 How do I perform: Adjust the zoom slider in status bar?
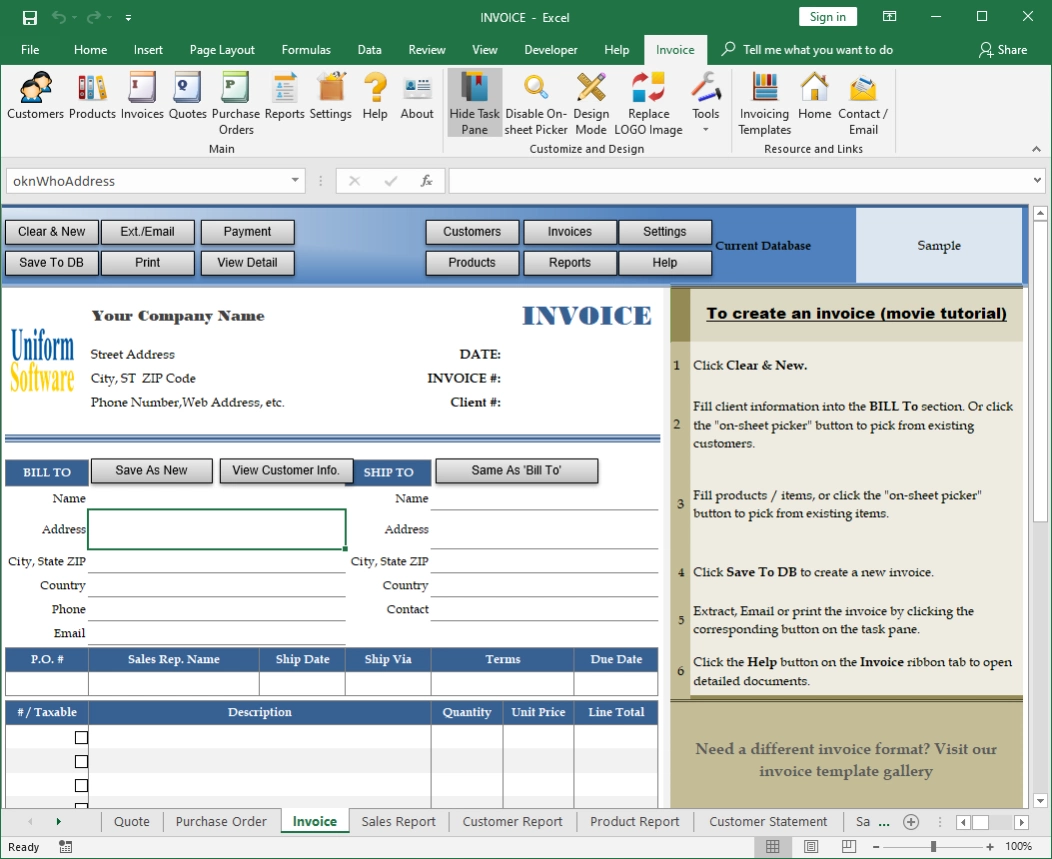(x=933, y=847)
